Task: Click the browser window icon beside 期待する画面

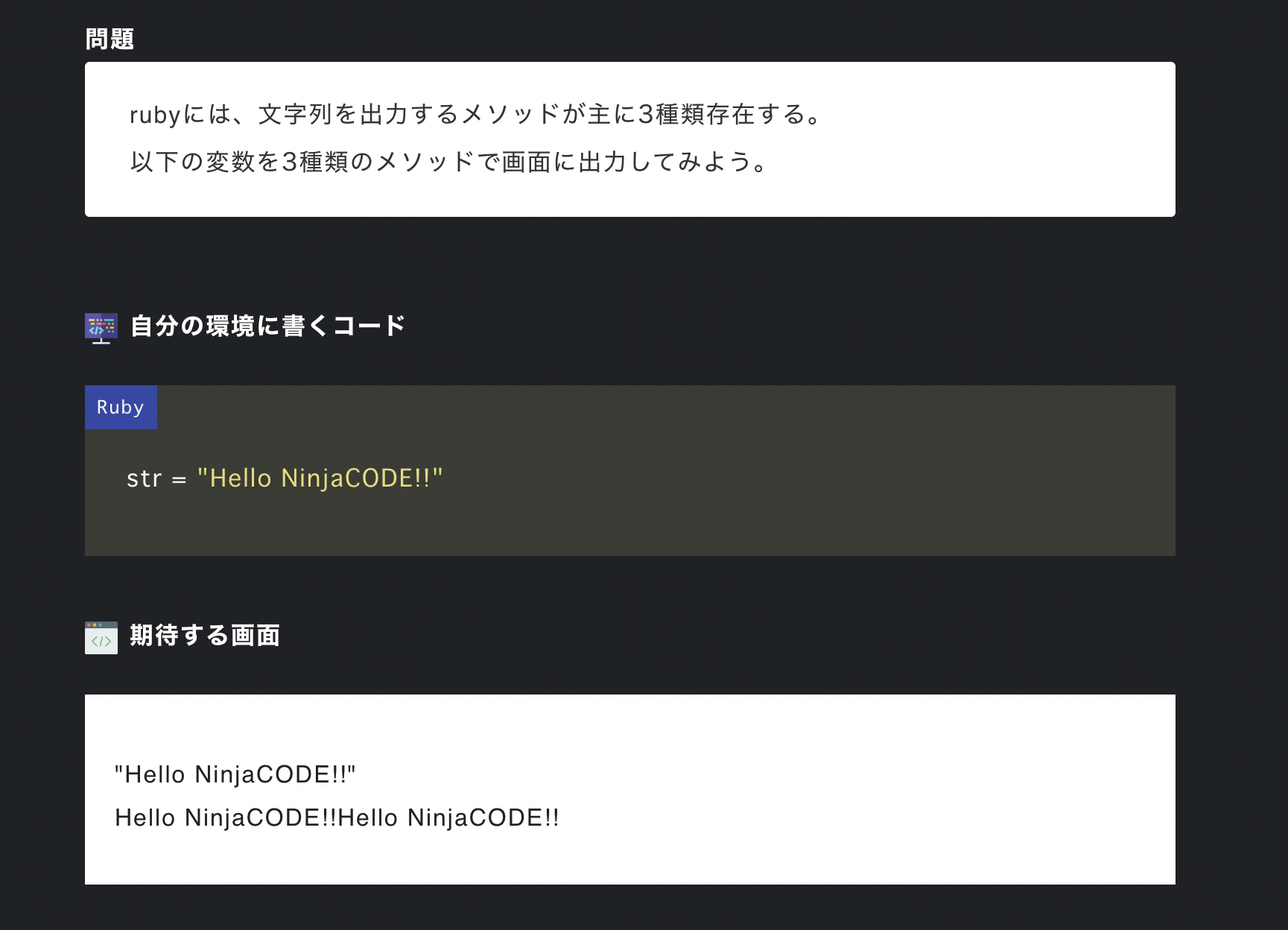Action: 101,638
